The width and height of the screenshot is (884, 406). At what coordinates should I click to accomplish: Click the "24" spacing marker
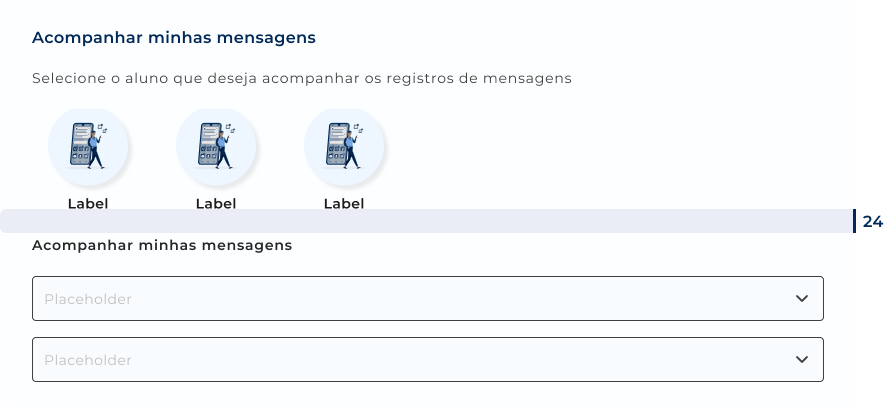(x=872, y=221)
